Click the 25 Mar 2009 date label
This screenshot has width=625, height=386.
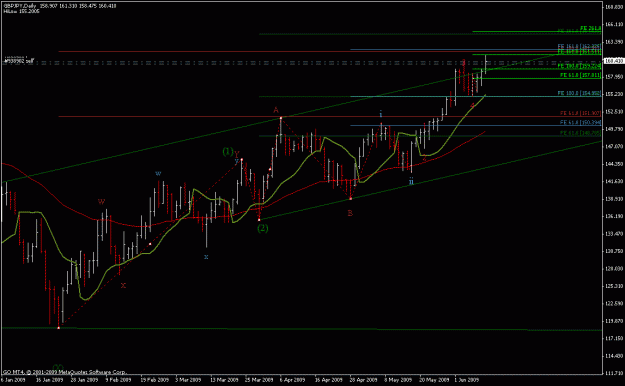[259, 380]
